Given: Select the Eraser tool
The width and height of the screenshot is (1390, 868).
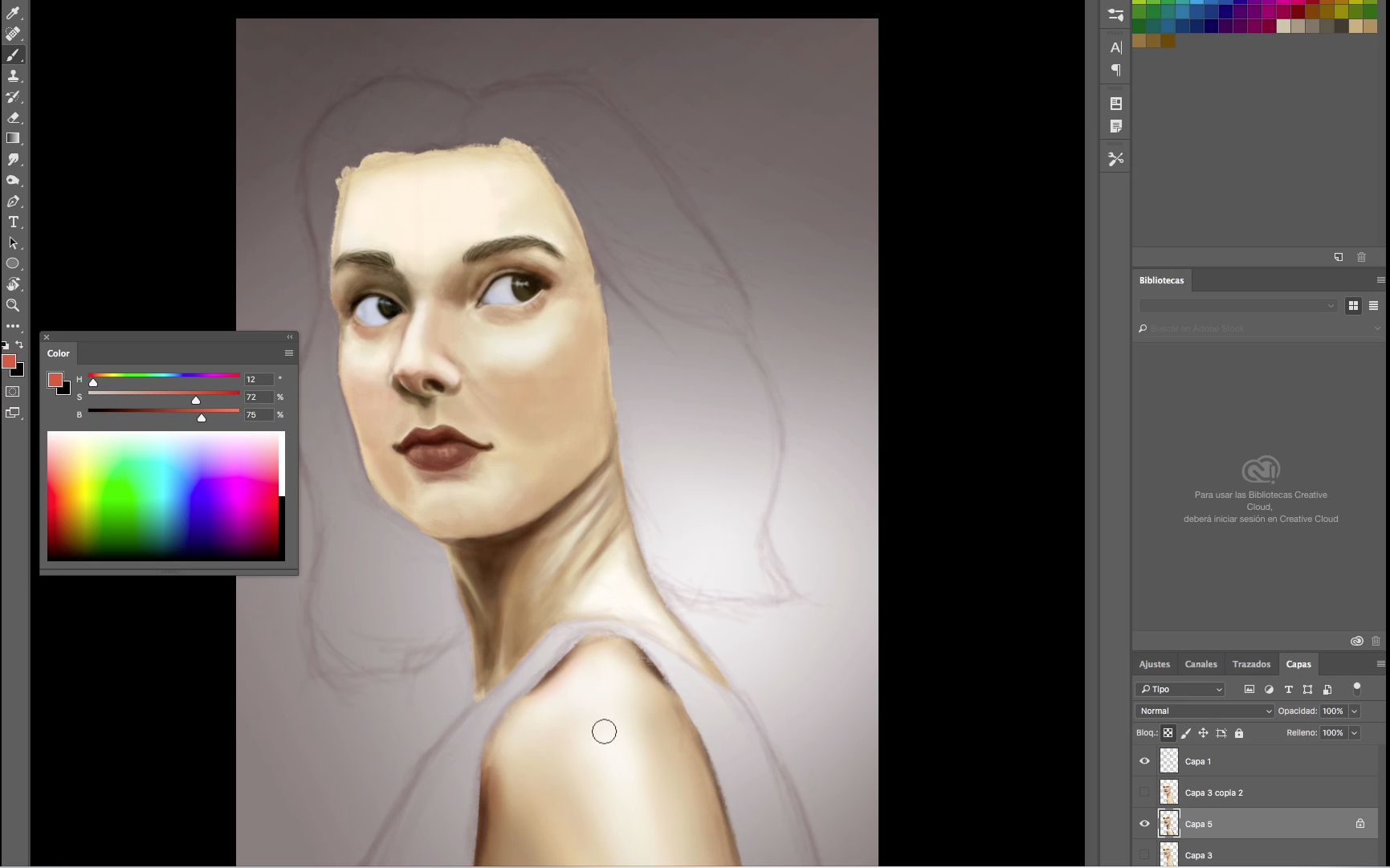Looking at the screenshot, I should tap(13, 117).
